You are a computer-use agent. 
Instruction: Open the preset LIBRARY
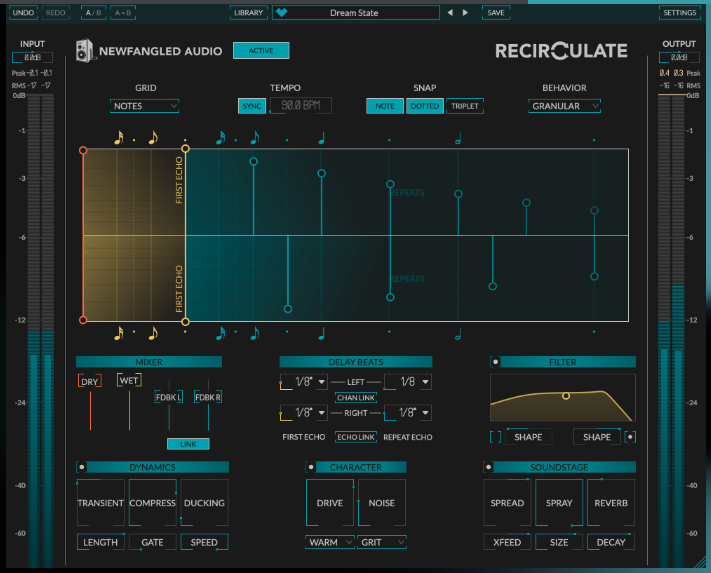tap(248, 13)
